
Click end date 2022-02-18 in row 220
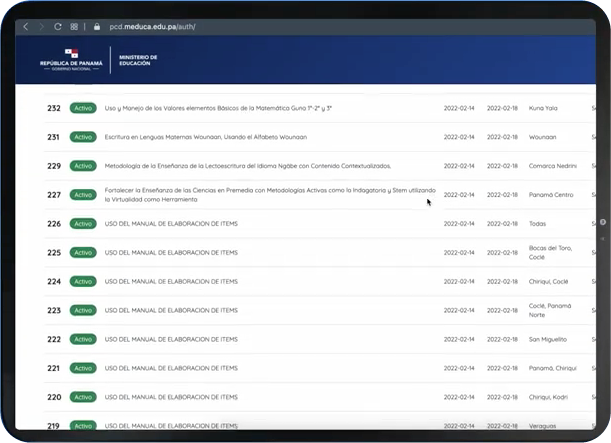[502, 397]
